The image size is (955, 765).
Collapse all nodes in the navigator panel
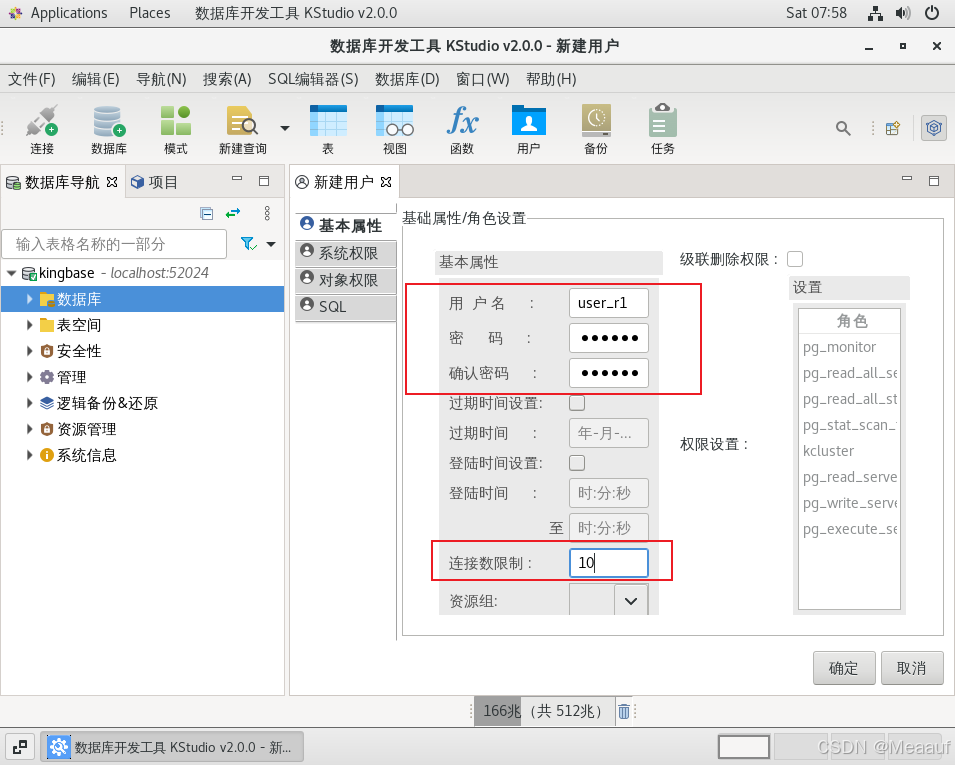[206, 213]
